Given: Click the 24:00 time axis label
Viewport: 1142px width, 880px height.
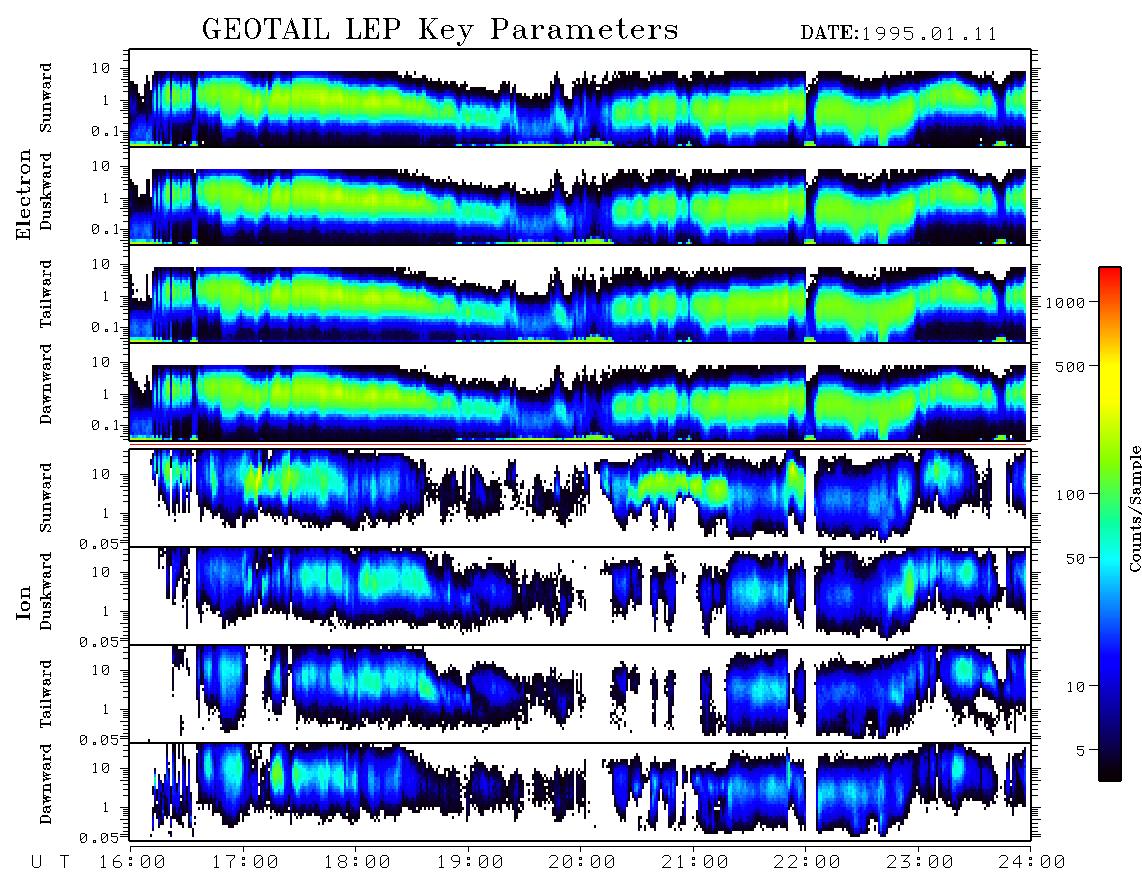Looking at the screenshot, I should (x=1032, y=862).
